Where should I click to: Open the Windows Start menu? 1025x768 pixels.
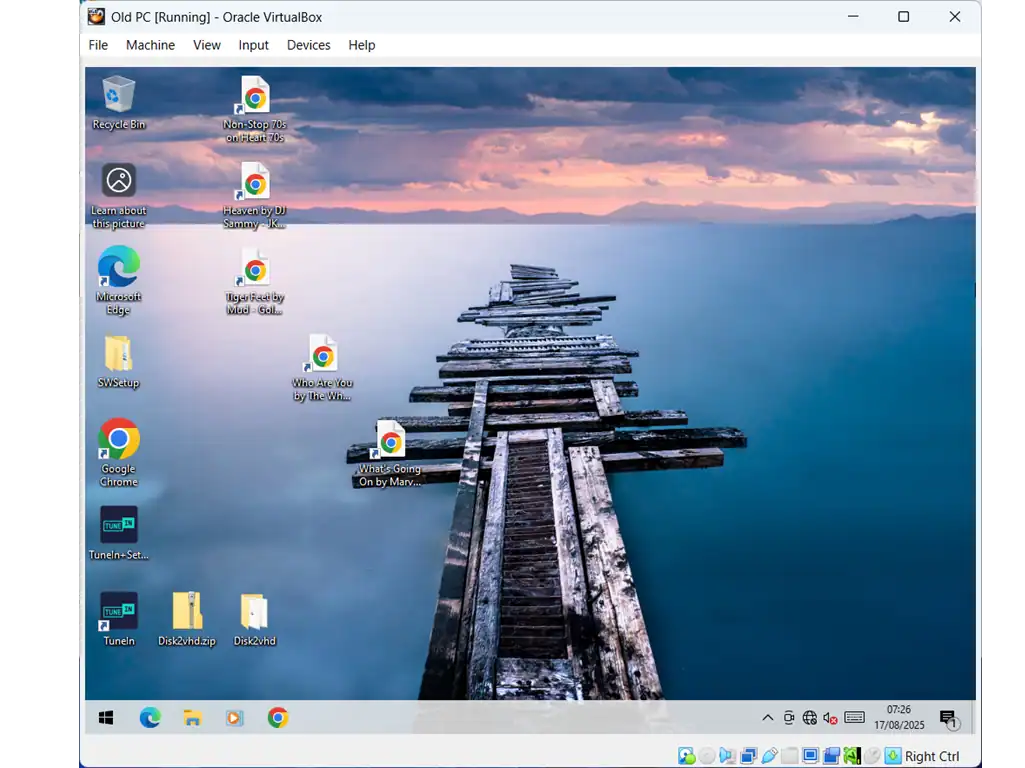106,718
